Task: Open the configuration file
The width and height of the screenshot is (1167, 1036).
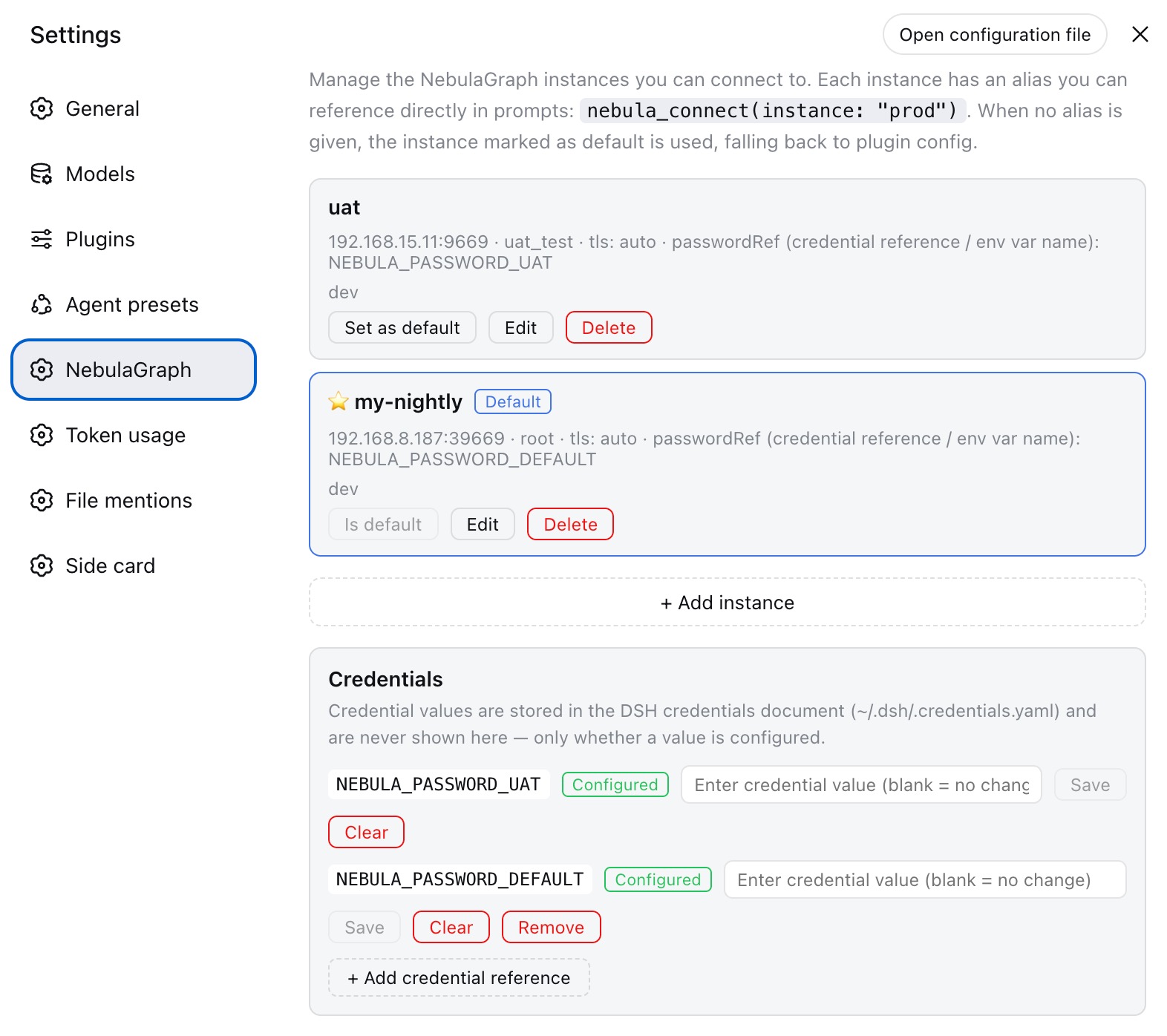Action: 995,34
